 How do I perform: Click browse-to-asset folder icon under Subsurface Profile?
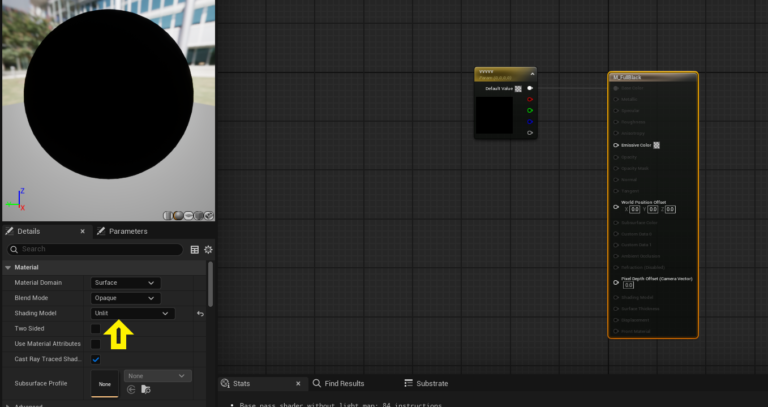tap(145, 389)
